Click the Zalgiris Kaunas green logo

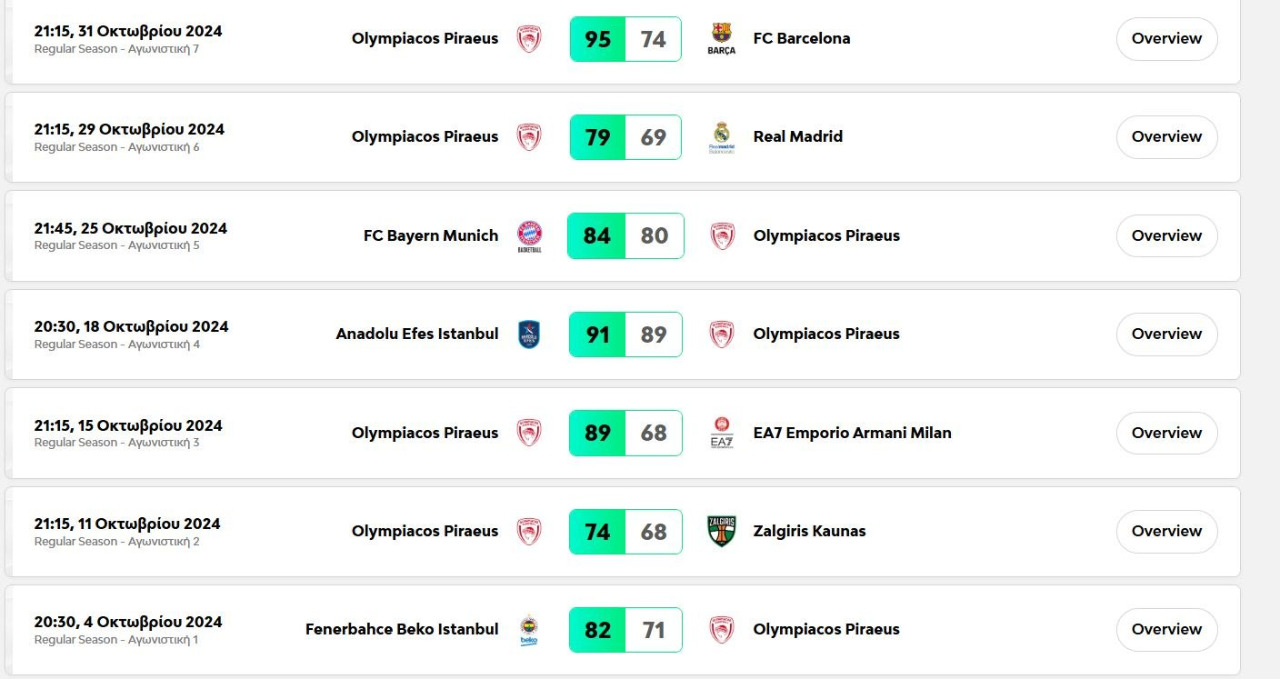(721, 531)
